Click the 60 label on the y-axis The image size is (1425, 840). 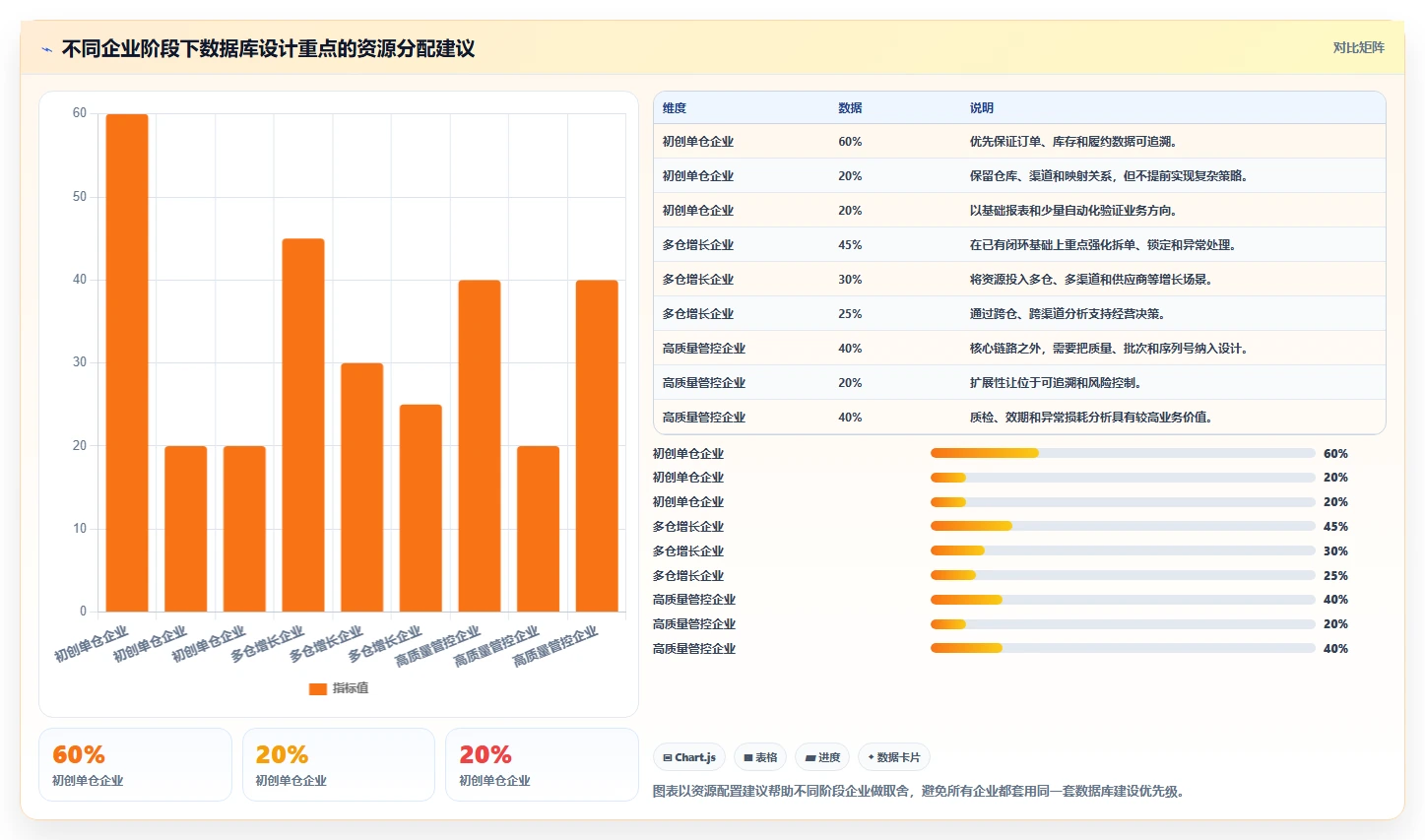[x=79, y=113]
